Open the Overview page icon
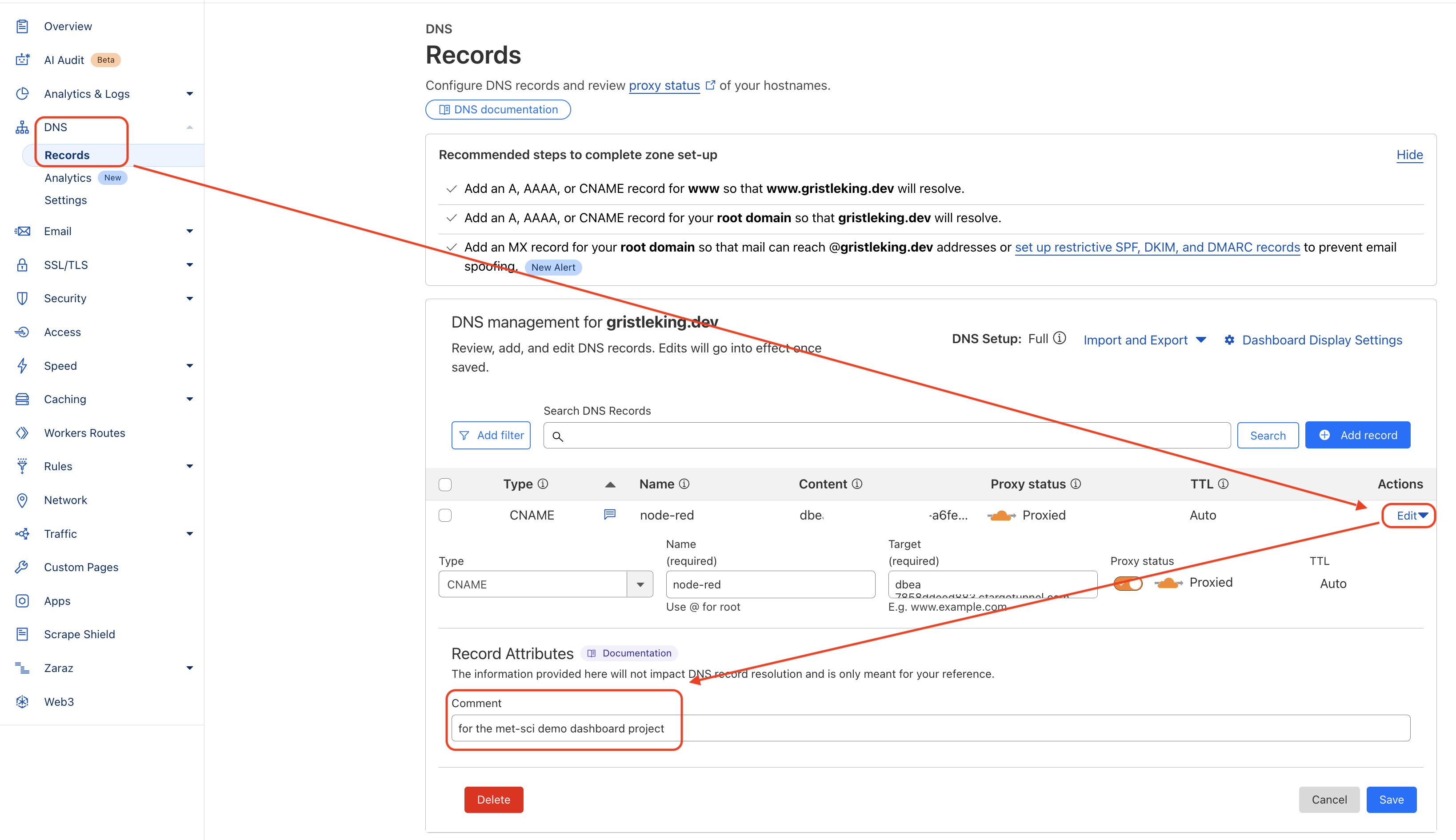Image resolution: width=1456 pixels, height=840 pixels. (22, 26)
